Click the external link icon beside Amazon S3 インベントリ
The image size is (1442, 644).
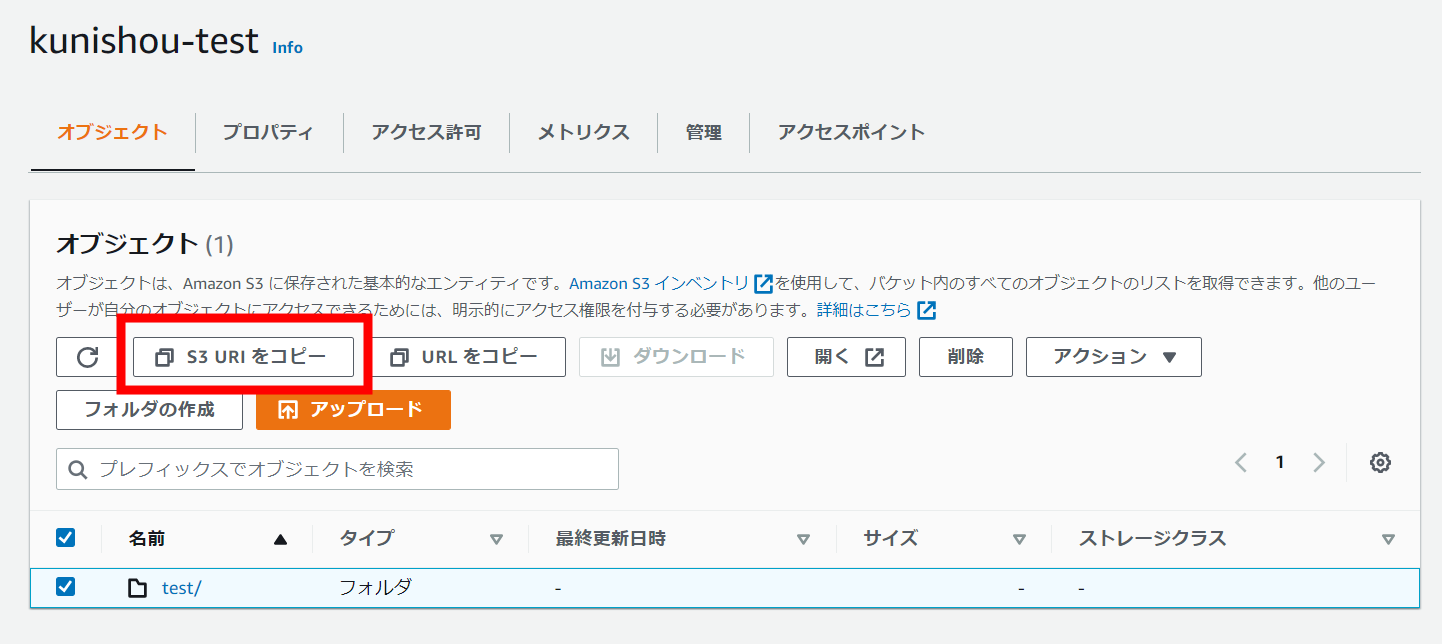(x=762, y=283)
